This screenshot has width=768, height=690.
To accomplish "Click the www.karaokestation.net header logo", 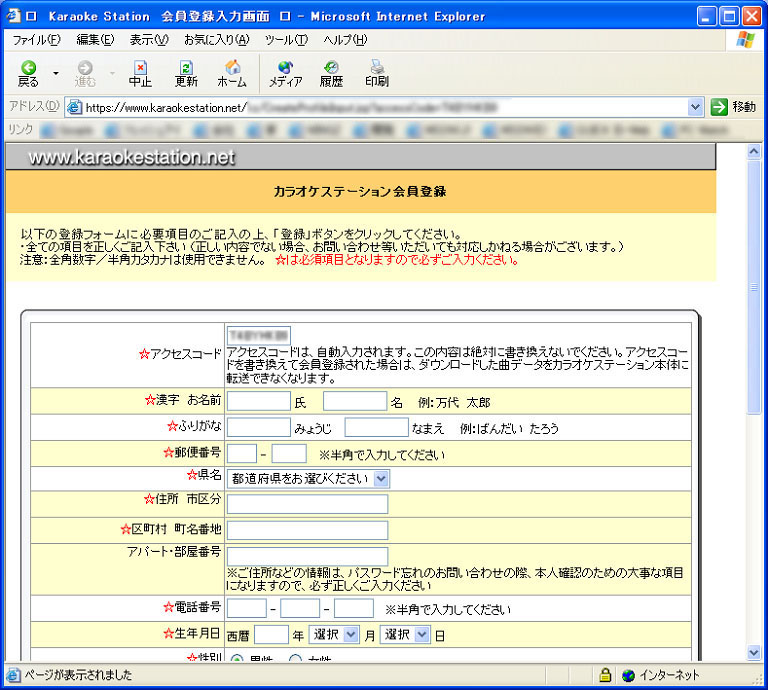I will click(132, 157).
